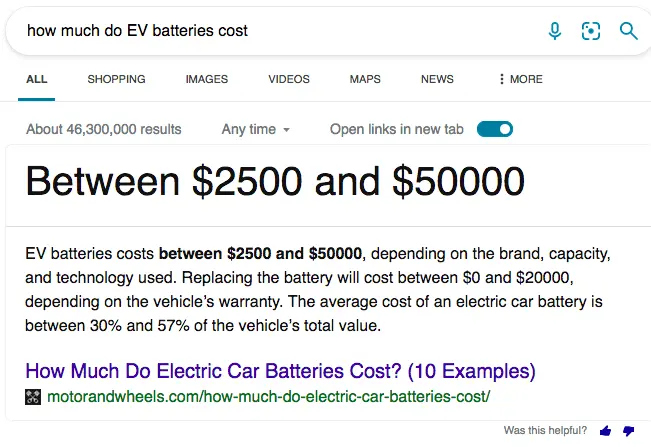Screen dimensions: 651x447
Task: Open the Videos tab
Action: (289, 79)
